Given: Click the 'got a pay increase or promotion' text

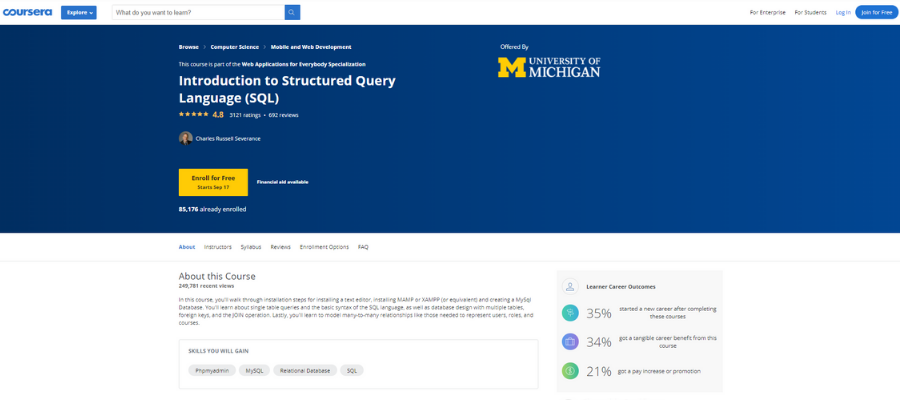Looking at the screenshot, I should [x=660, y=371].
